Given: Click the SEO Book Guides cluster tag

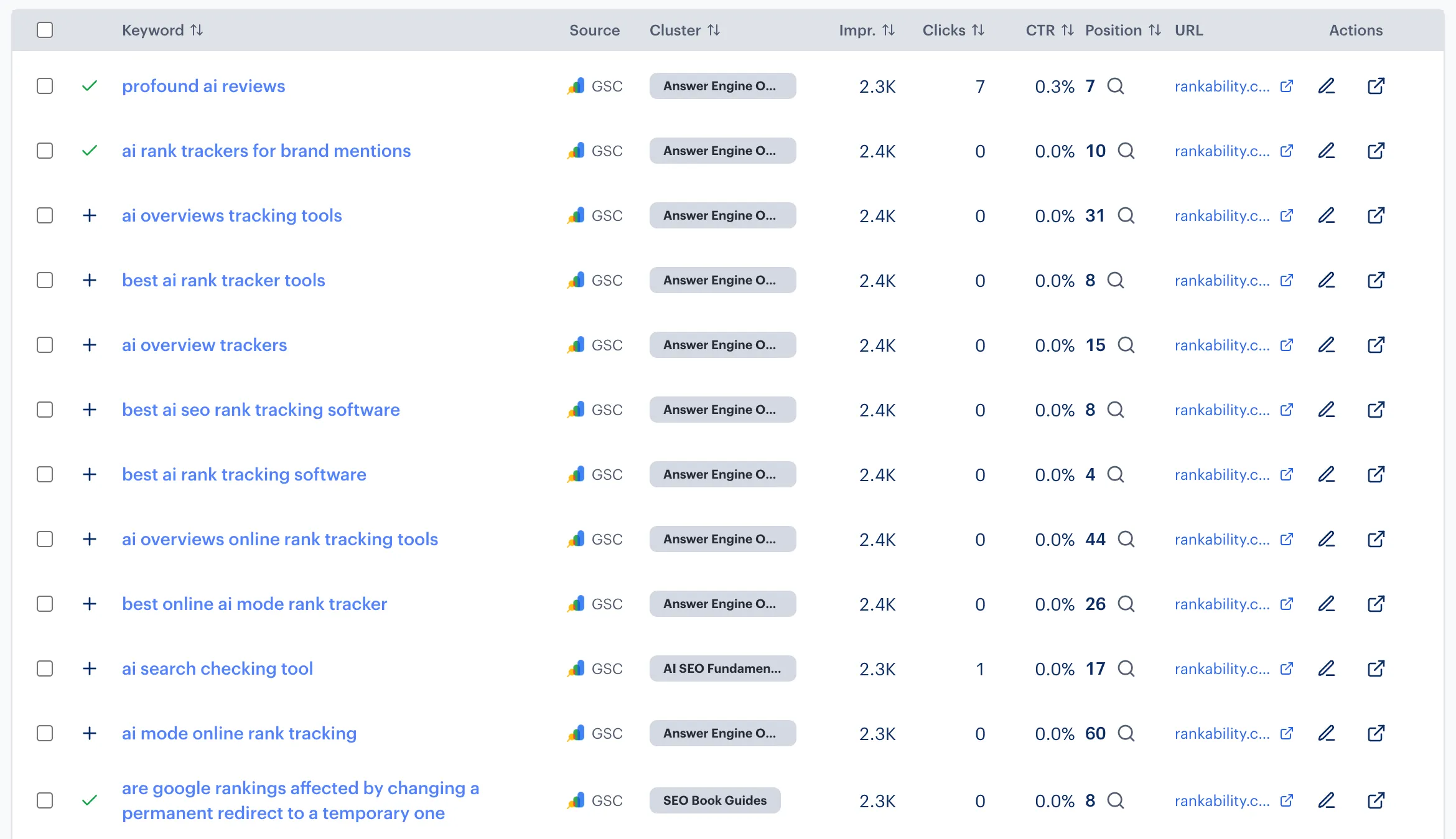Looking at the screenshot, I should pos(715,800).
